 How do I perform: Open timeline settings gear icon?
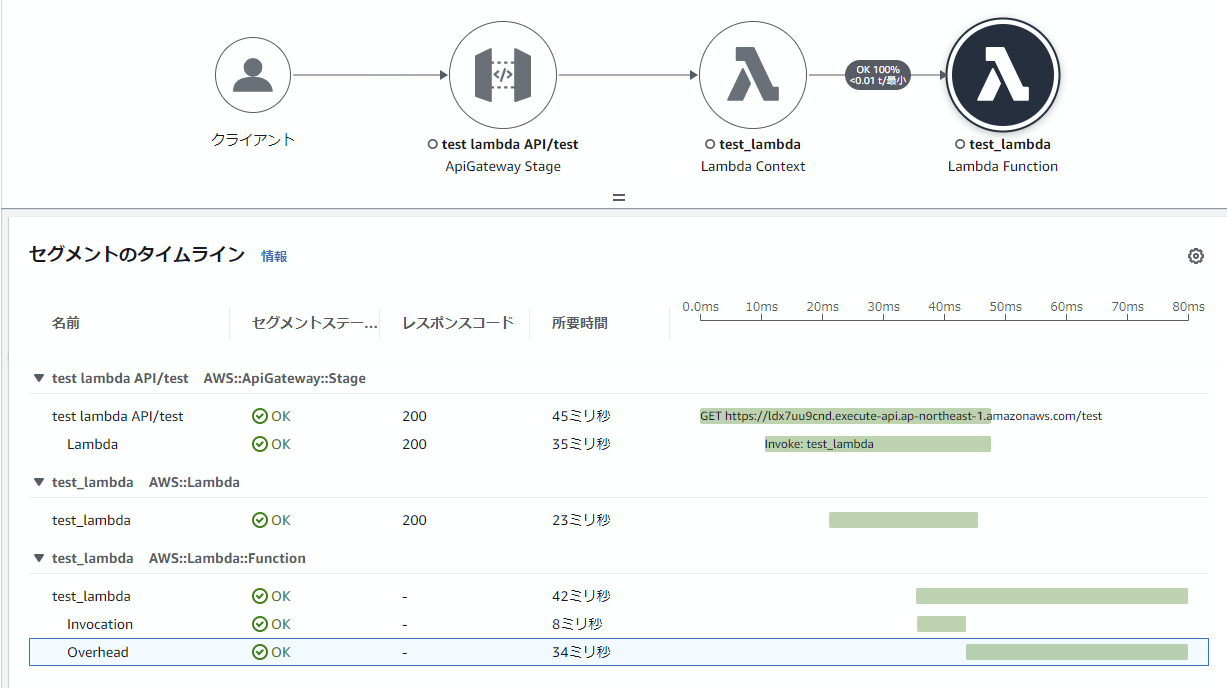[x=1195, y=256]
